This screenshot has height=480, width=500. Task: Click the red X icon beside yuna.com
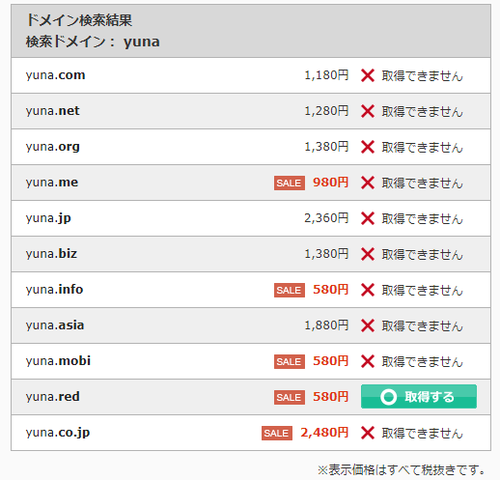(x=367, y=76)
